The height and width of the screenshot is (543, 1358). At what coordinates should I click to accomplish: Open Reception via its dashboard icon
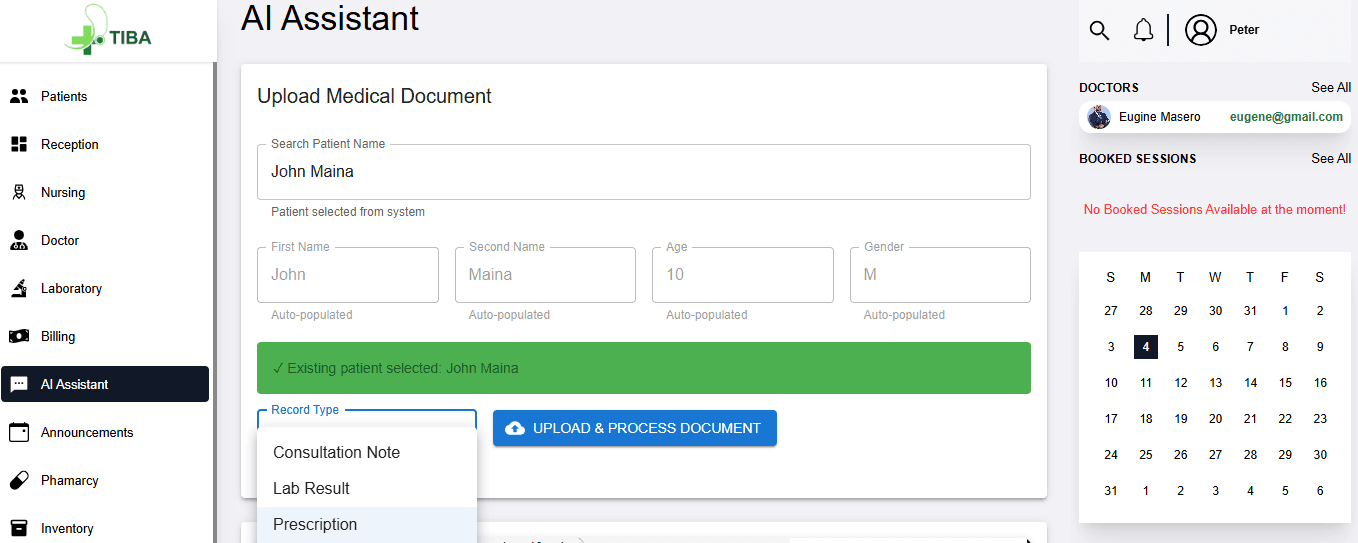(19, 144)
